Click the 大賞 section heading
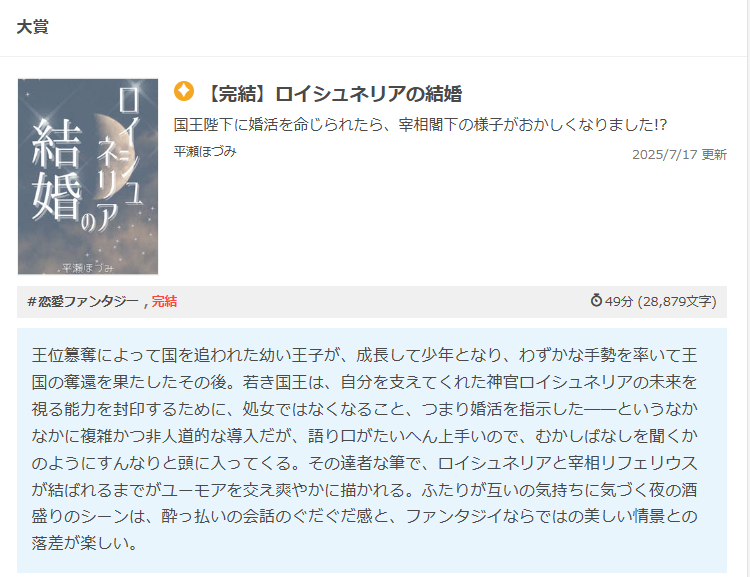Screen dimensions: 750x577 33,27
